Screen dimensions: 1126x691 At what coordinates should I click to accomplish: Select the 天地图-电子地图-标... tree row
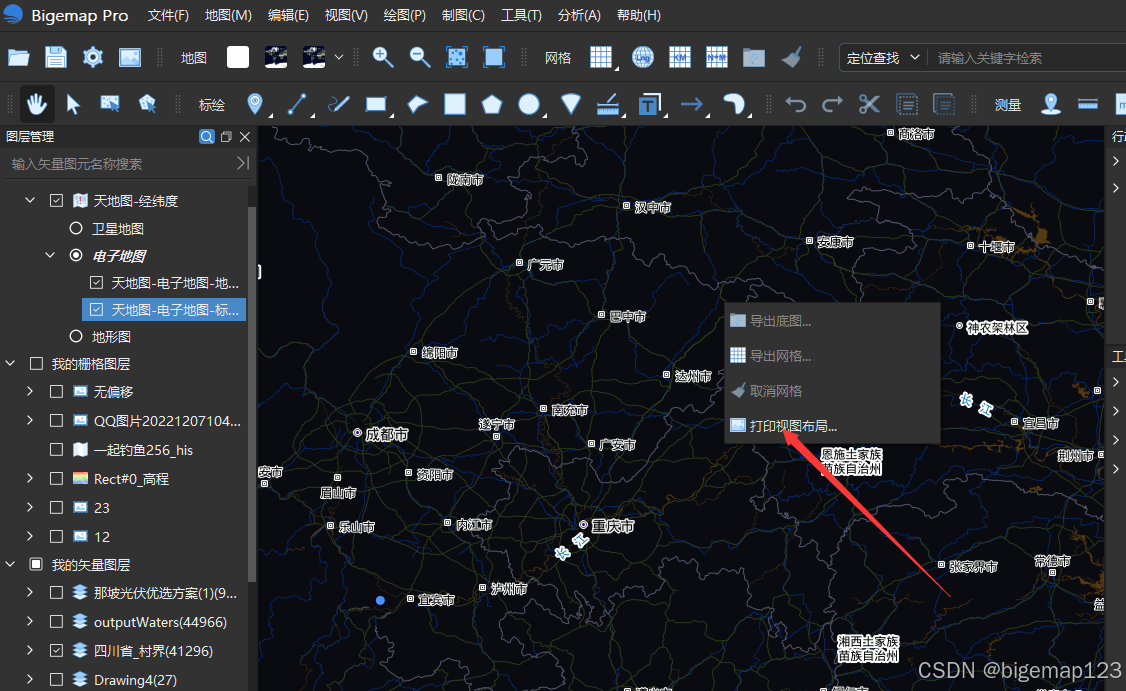164,310
